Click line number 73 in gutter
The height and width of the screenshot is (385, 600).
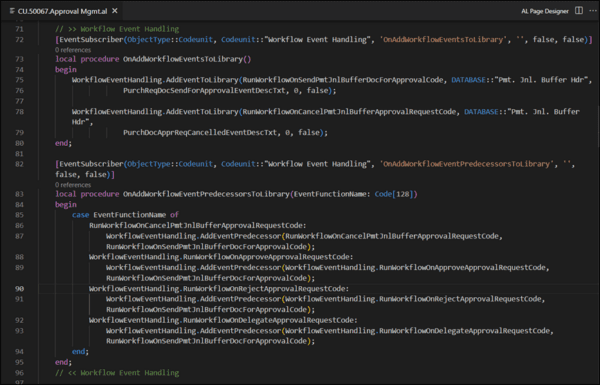19,59
